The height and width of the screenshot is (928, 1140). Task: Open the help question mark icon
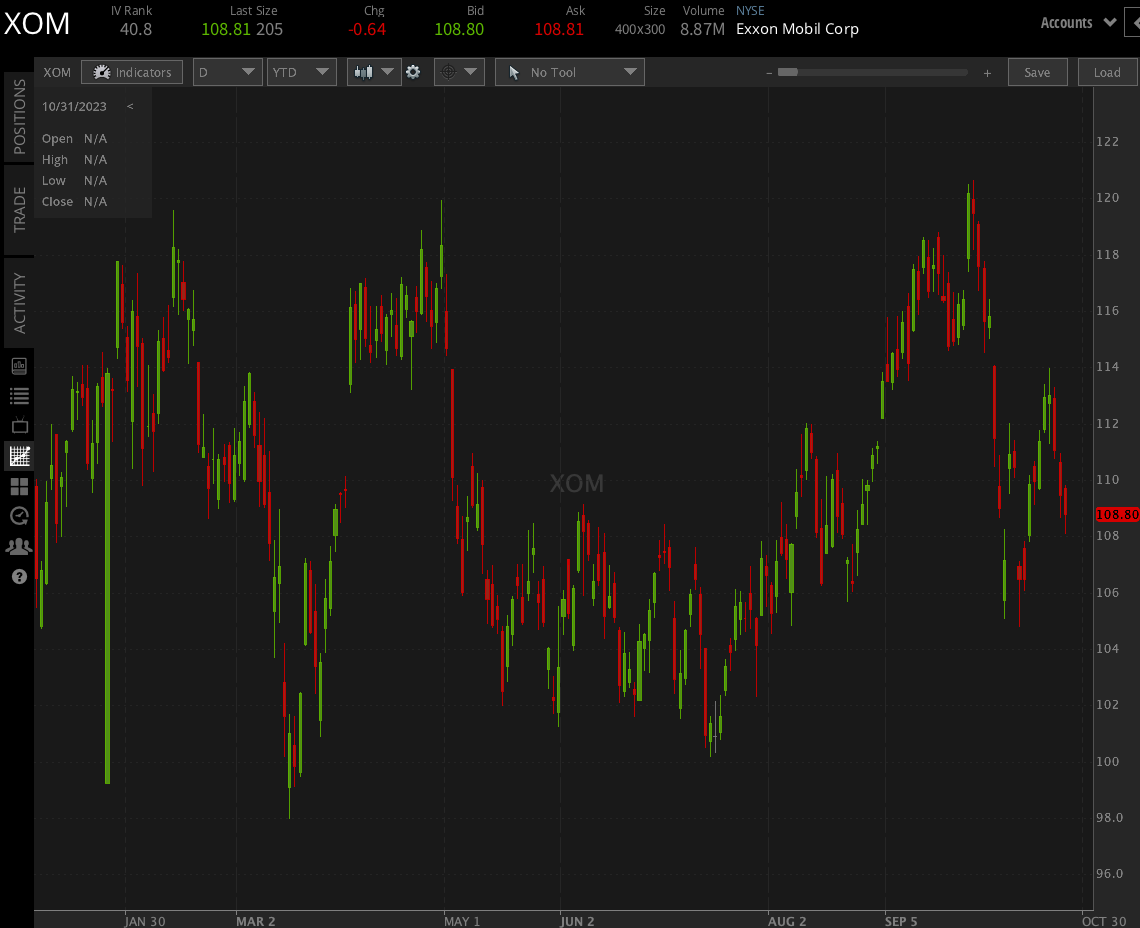[18, 576]
